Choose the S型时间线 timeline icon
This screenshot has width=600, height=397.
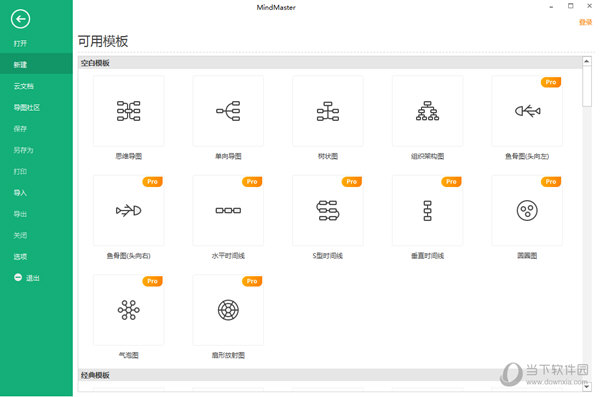(x=328, y=210)
